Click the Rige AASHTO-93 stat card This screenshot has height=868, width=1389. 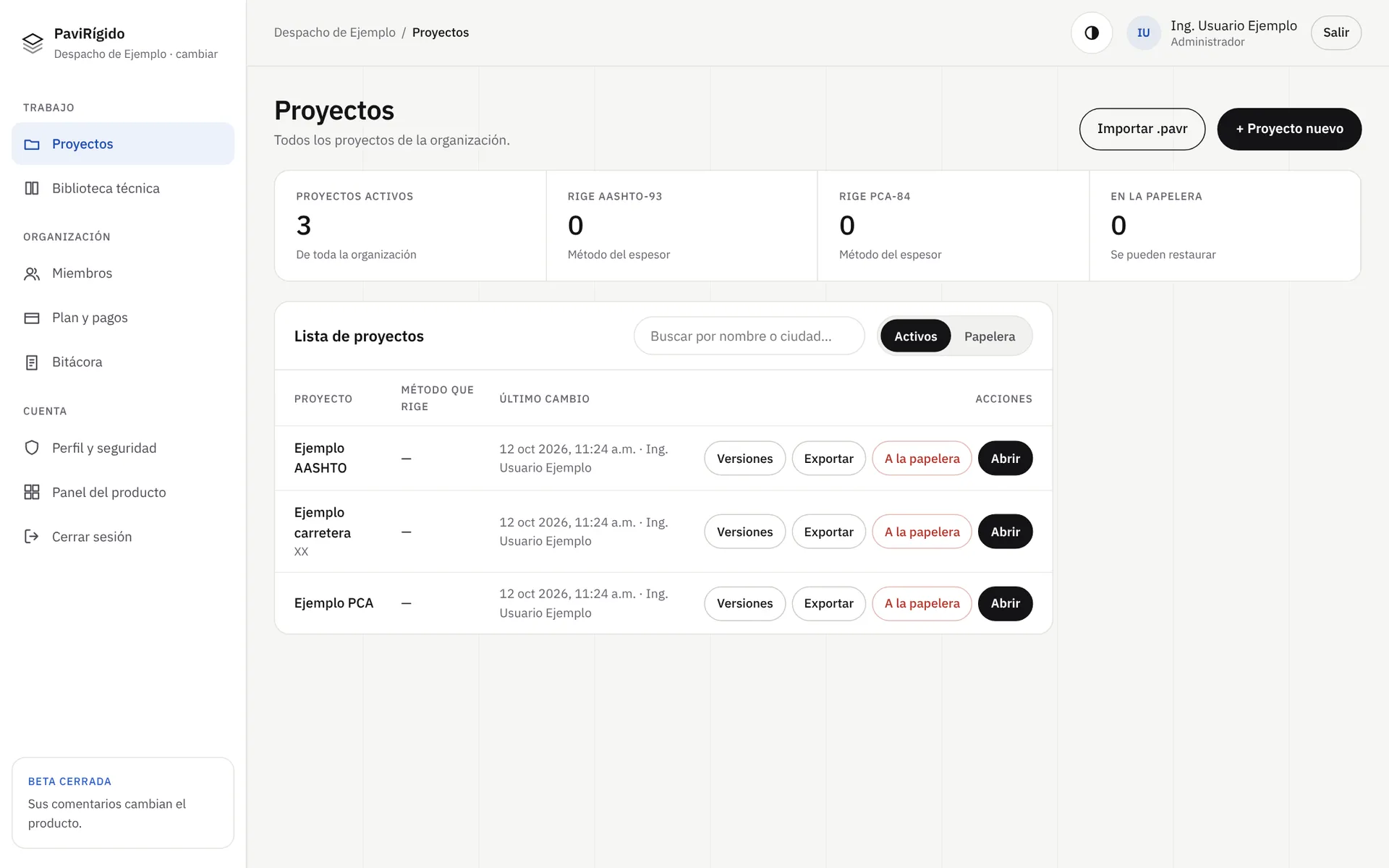(x=681, y=226)
